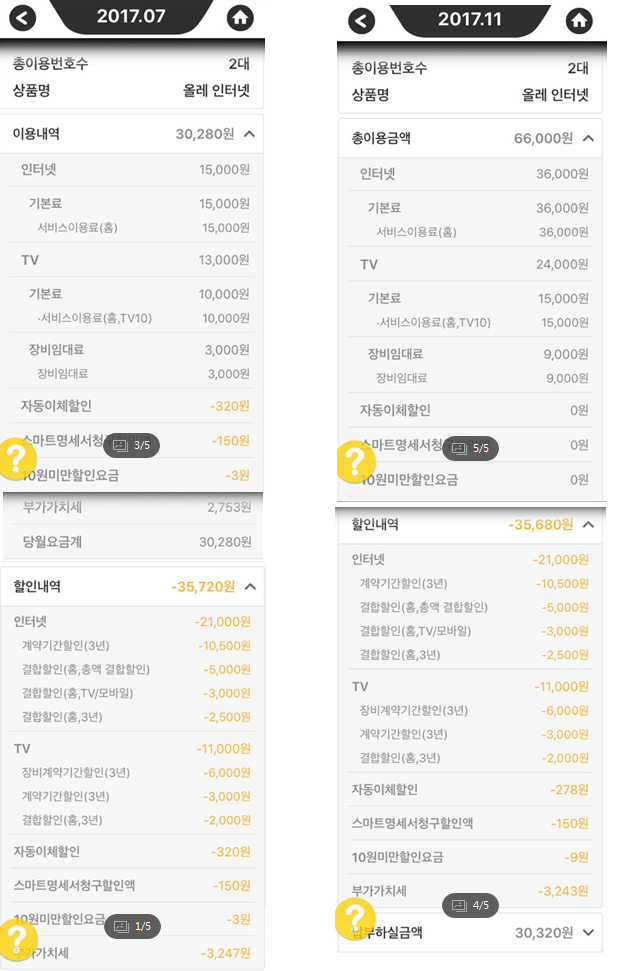631x971 pixels.
Task: Tap the 5/5 image counter badge
Action: tap(470, 448)
